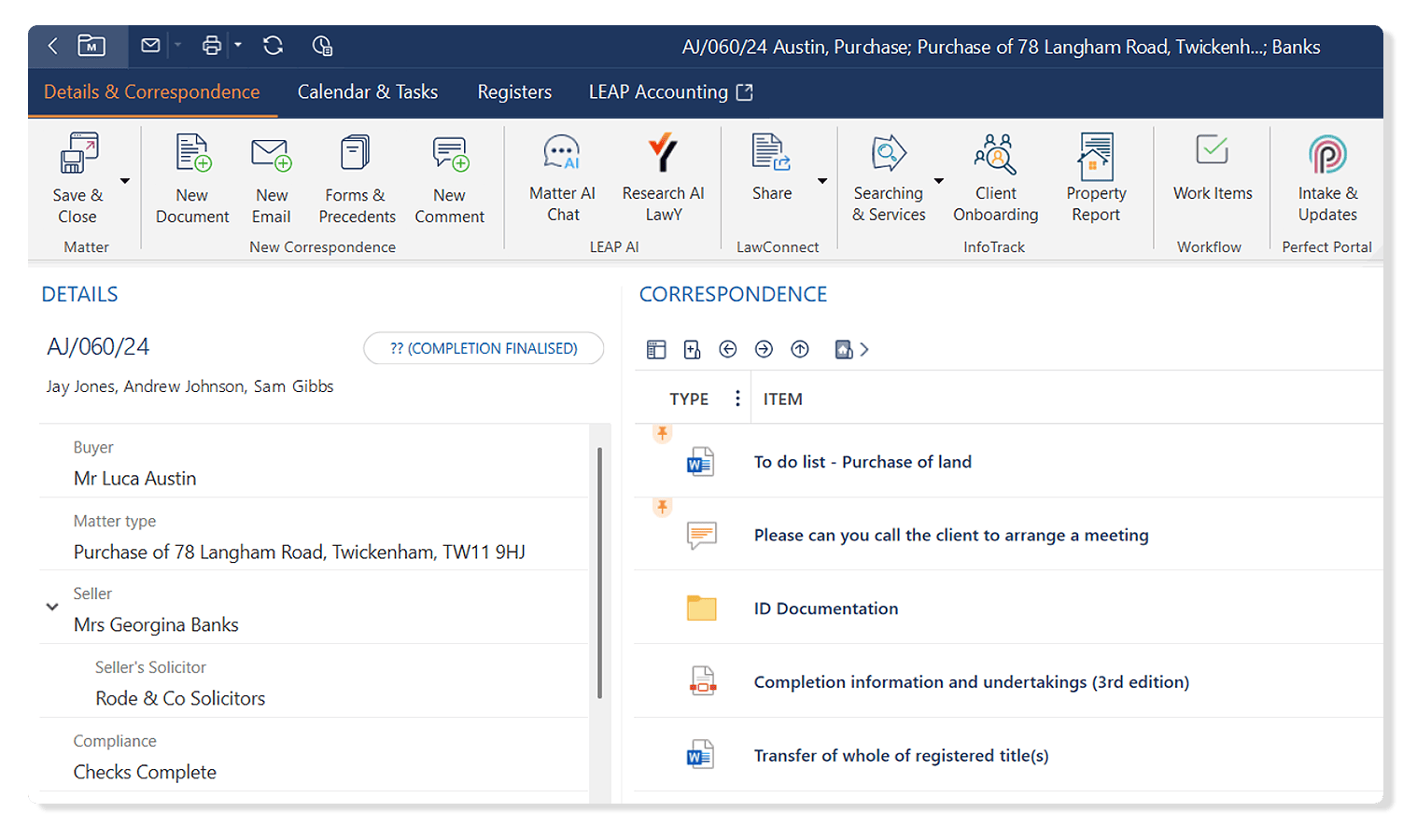Screen dimensions: 1417x840
Task: Click Save & Close
Action: point(78,179)
